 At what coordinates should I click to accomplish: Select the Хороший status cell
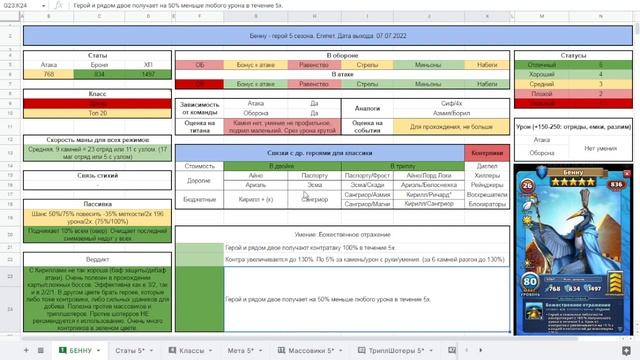pos(542,74)
